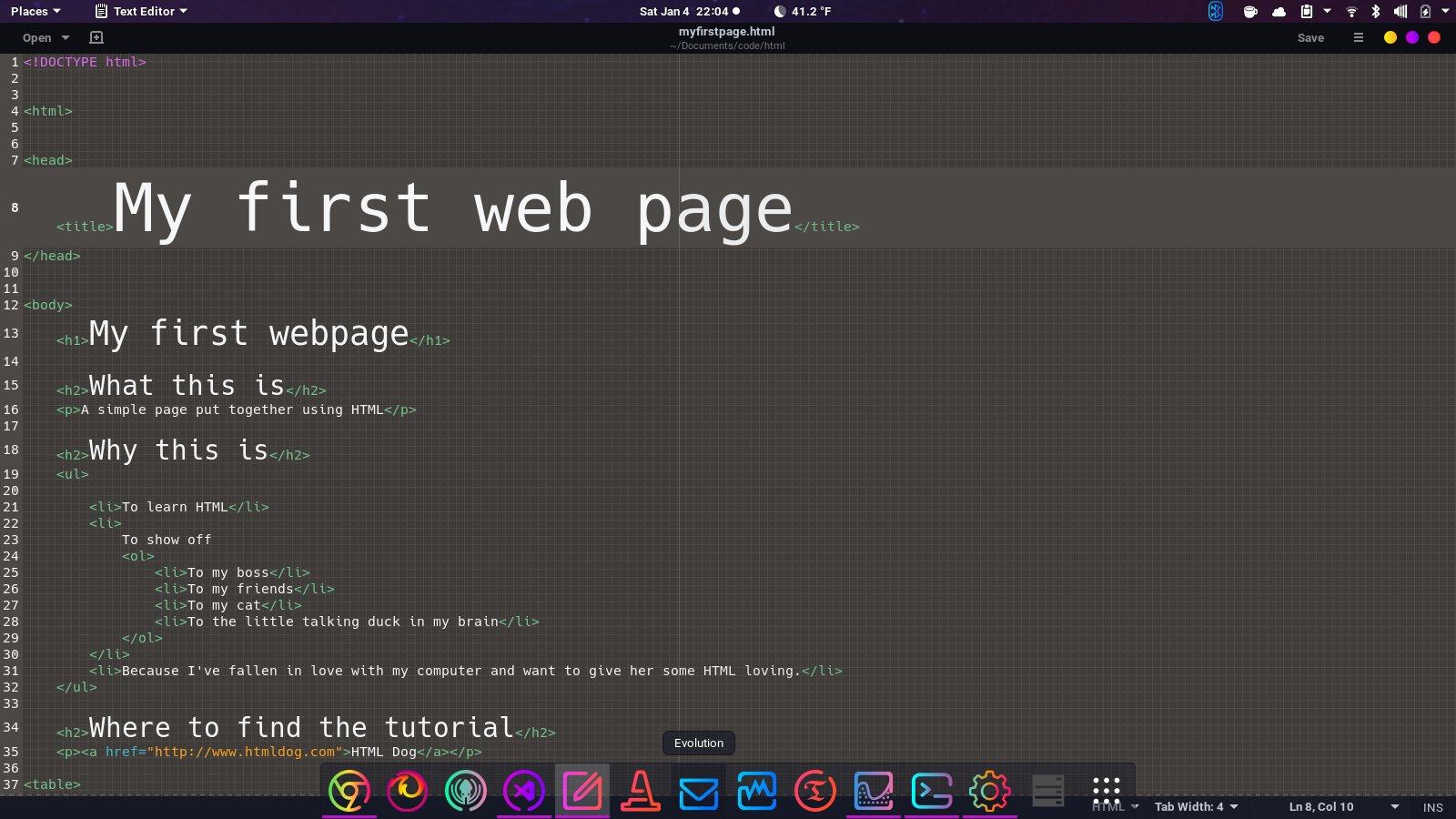Screen dimensions: 1456x819
Task: Open the Tab Width: 4 dropdown
Action: tap(1195, 807)
